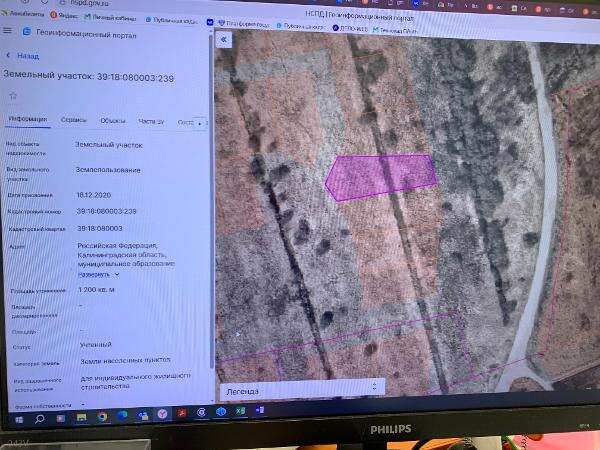Image resolution: width=600 pixels, height=450 pixels.
Task: Expand the address with Развернуть
Action: [x=98, y=275]
